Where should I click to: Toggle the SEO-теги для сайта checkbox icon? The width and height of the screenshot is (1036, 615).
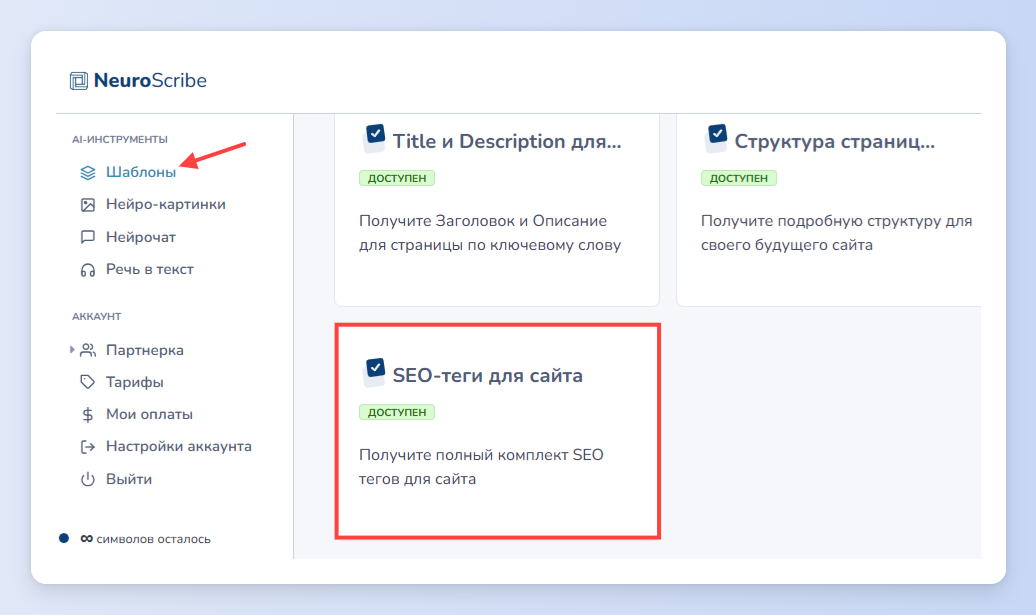pos(375,371)
